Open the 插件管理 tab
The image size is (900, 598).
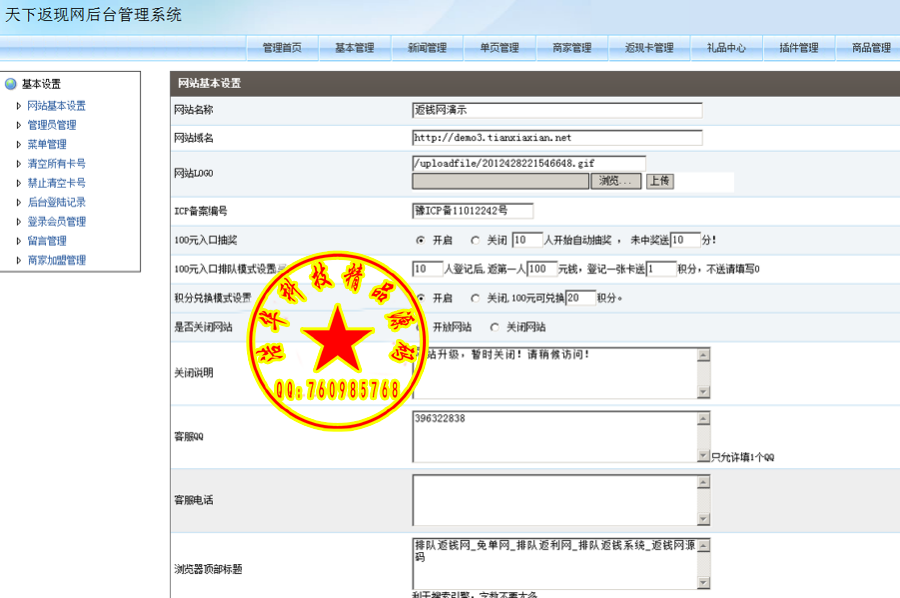(x=797, y=47)
